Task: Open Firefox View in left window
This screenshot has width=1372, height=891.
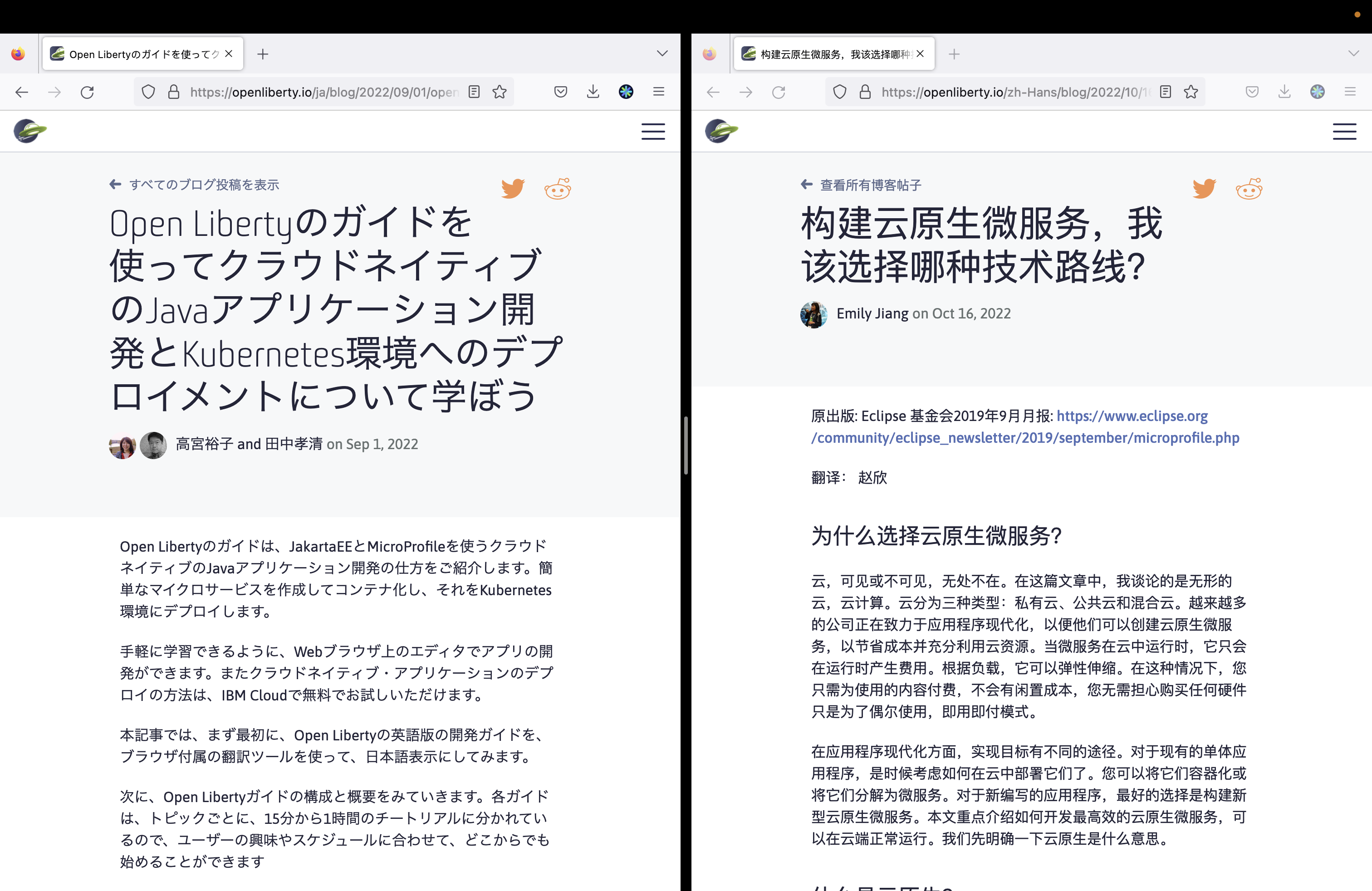Action: (x=19, y=54)
